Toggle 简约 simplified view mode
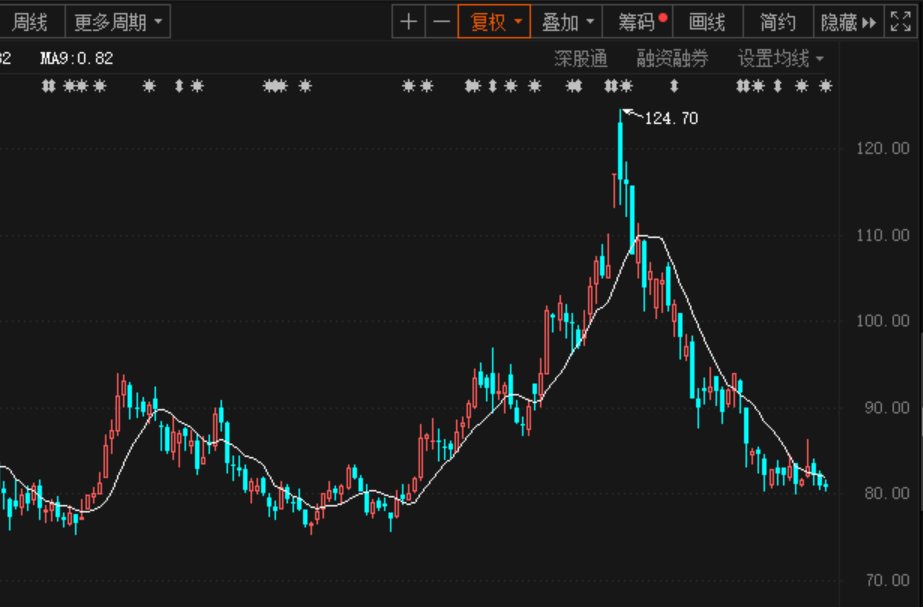The height and width of the screenshot is (607, 923). click(778, 22)
